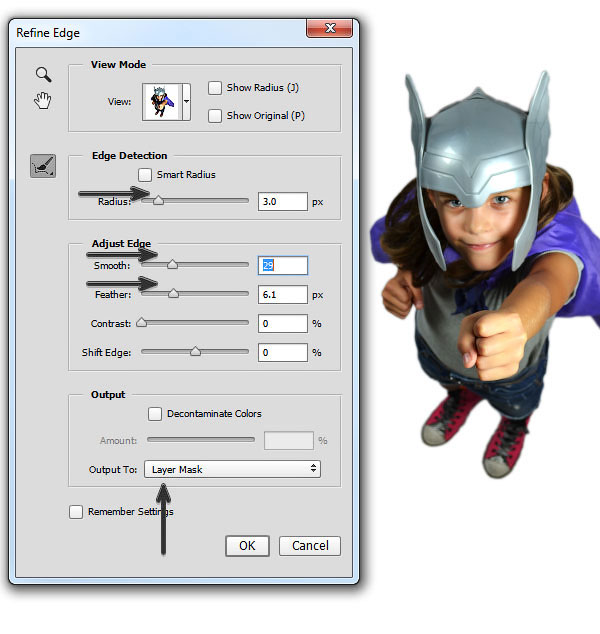Select the Zoom tool magnifier icon

click(x=43, y=74)
